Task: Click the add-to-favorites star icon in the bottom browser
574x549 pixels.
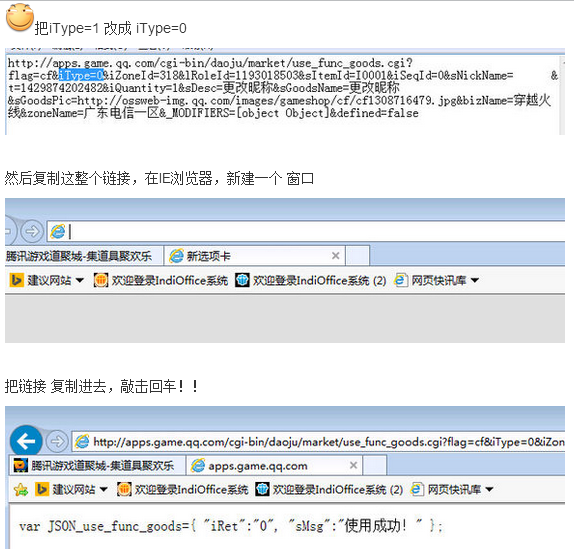Action: 21,489
